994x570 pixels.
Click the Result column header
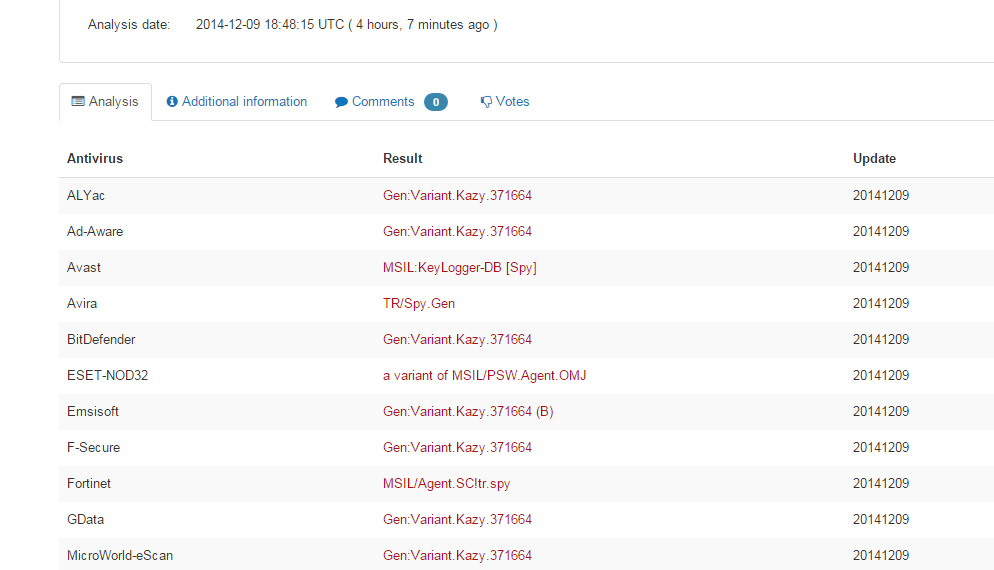tap(403, 159)
